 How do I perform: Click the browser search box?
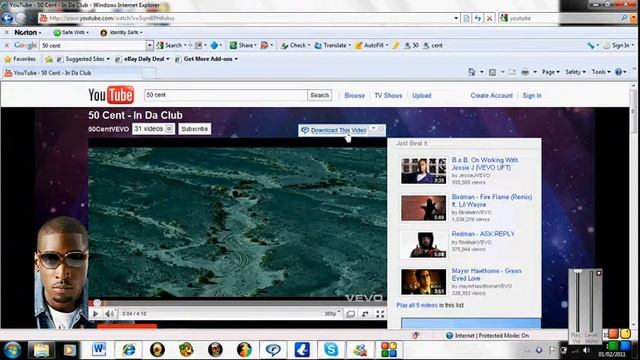pos(563,18)
